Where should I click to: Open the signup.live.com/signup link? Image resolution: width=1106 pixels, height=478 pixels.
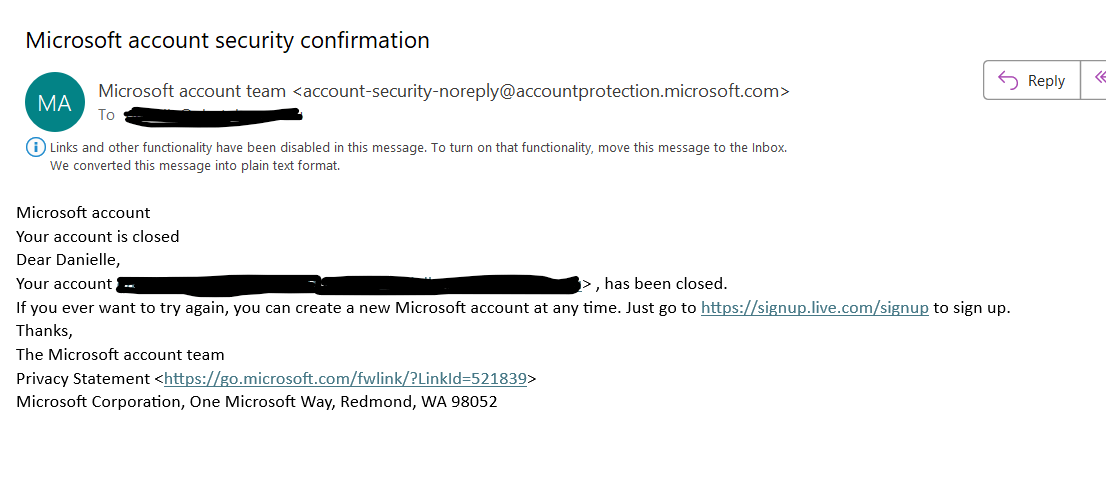click(x=815, y=308)
